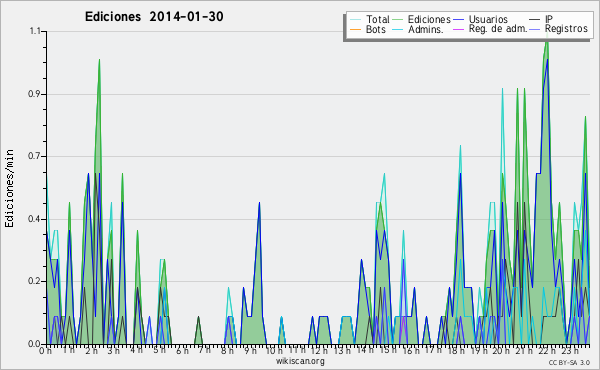This screenshot has width=600, height=370.
Task: Select the 12 h tick on time axis
Action: (x=319, y=350)
